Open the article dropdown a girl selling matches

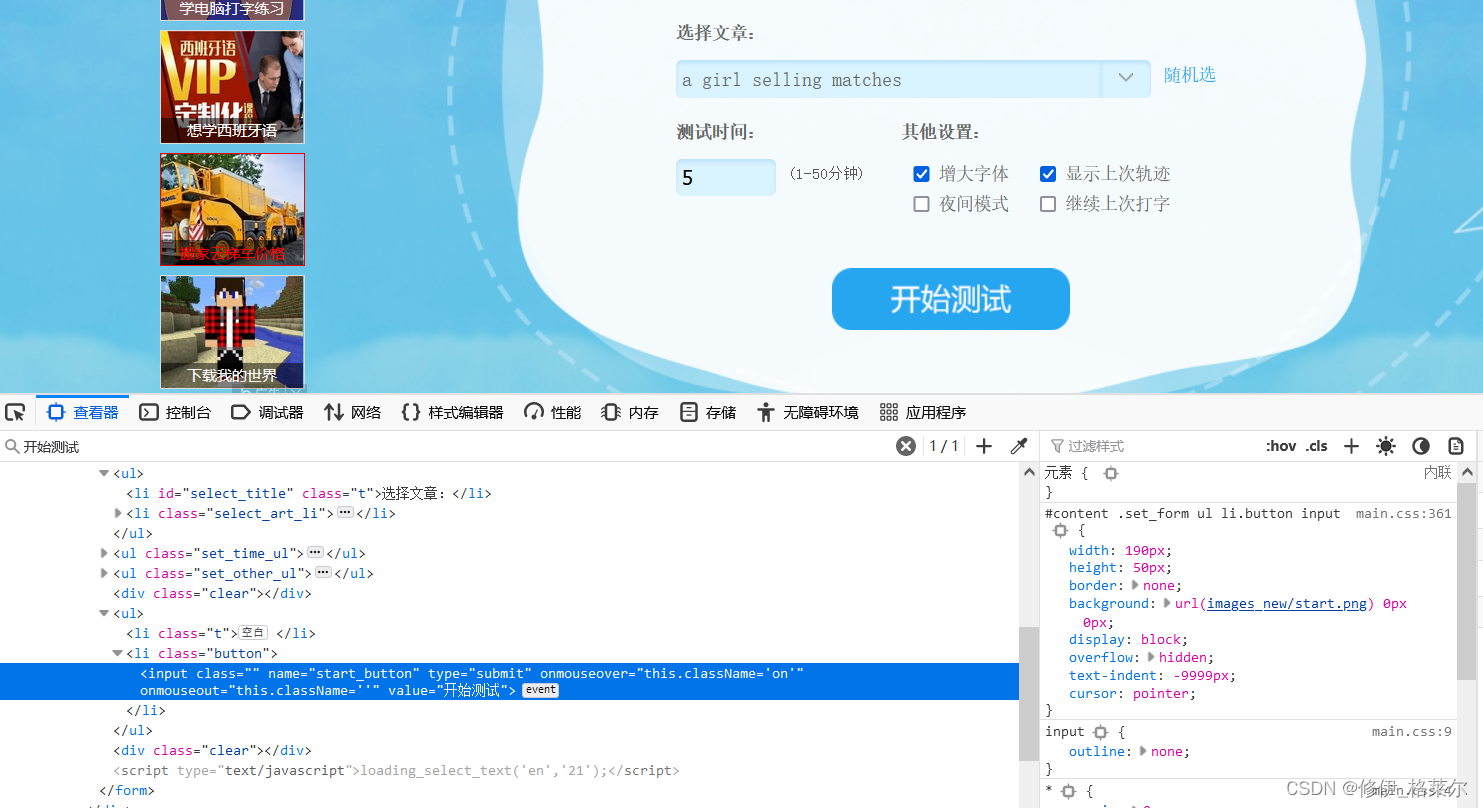click(x=913, y=79)
